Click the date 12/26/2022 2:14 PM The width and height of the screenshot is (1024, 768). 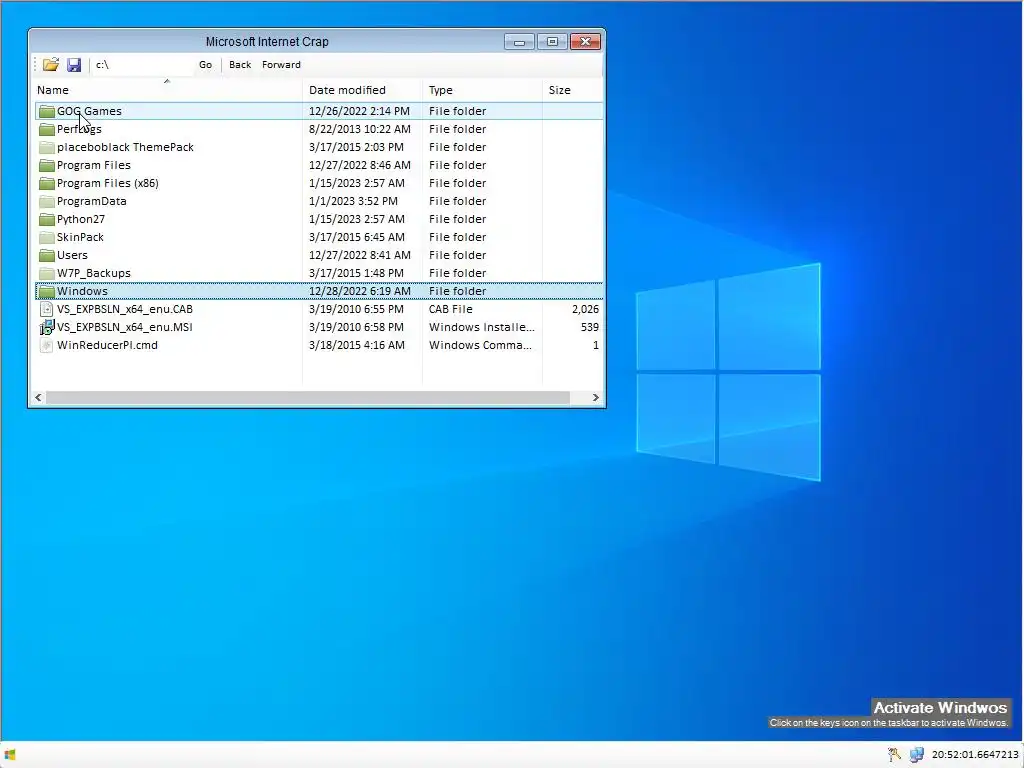359,111
